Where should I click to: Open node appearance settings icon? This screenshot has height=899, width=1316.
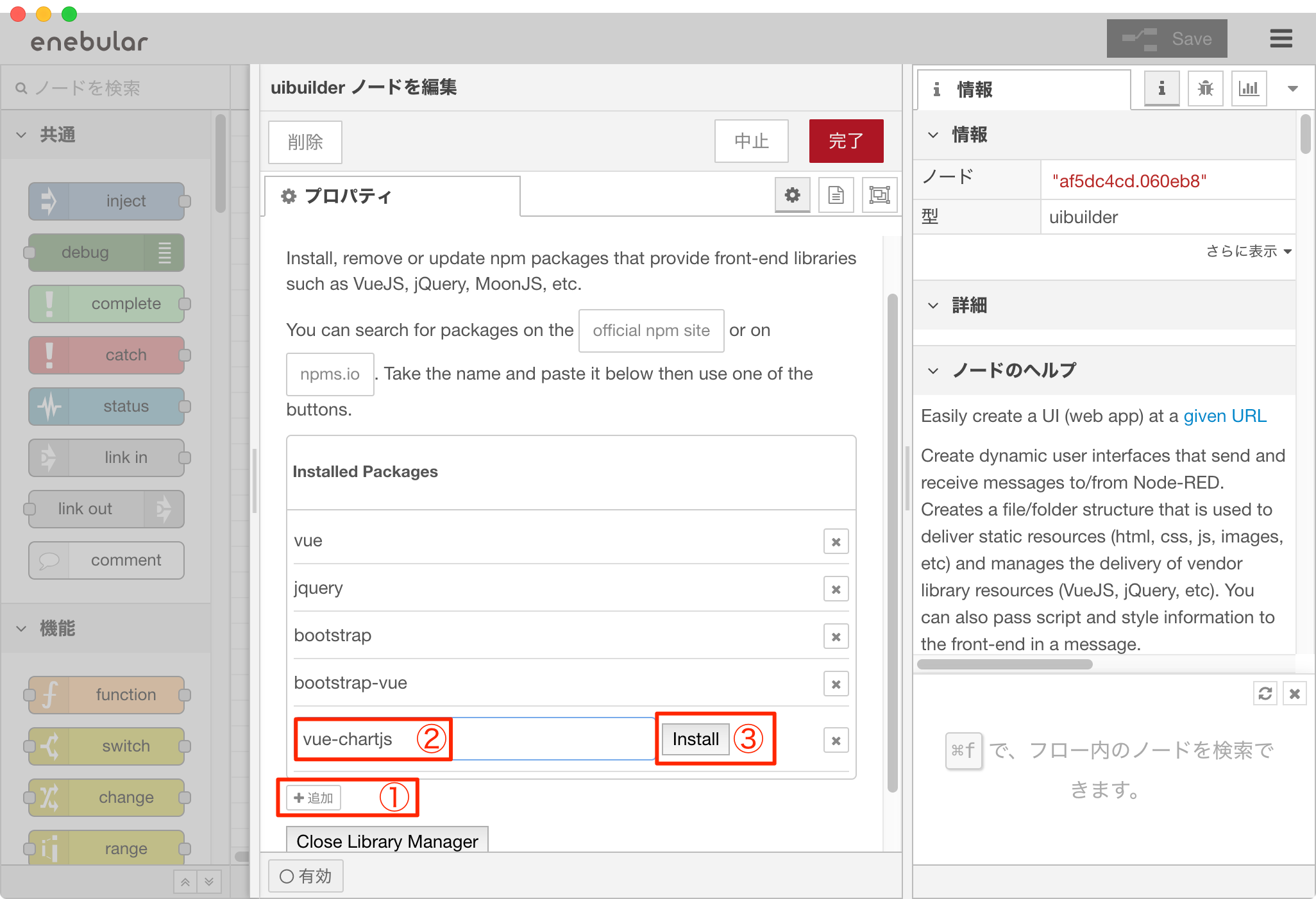pos(879,195)
